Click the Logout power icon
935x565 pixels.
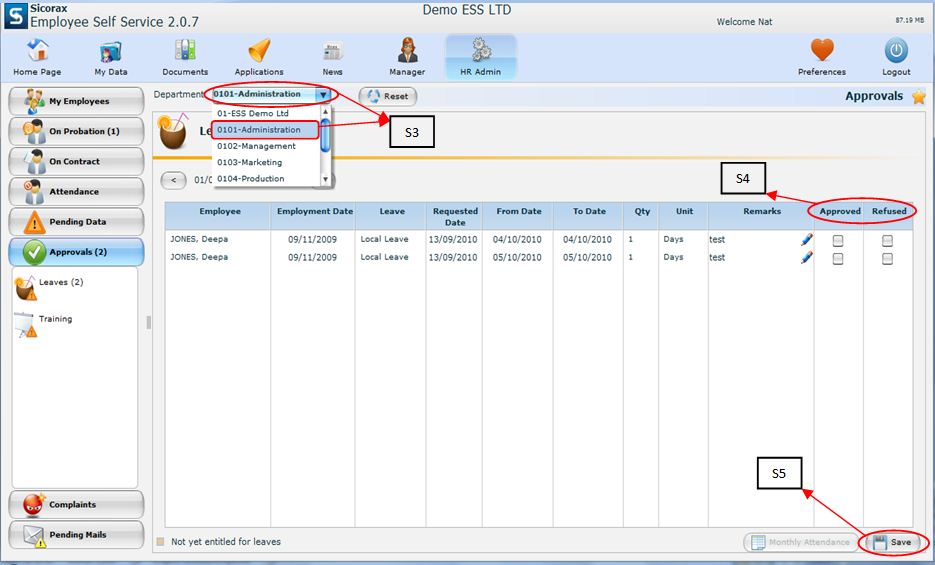point(896,56)
